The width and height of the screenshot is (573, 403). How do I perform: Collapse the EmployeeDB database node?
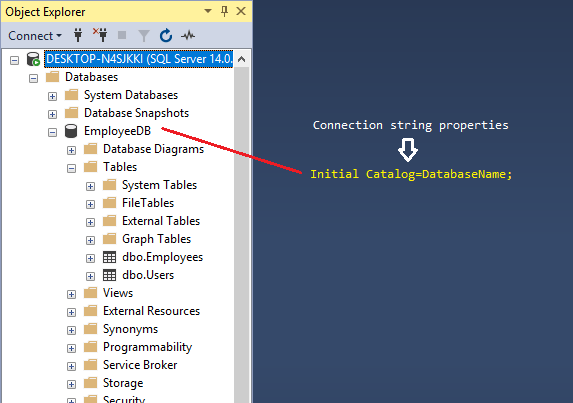(53, 132)
